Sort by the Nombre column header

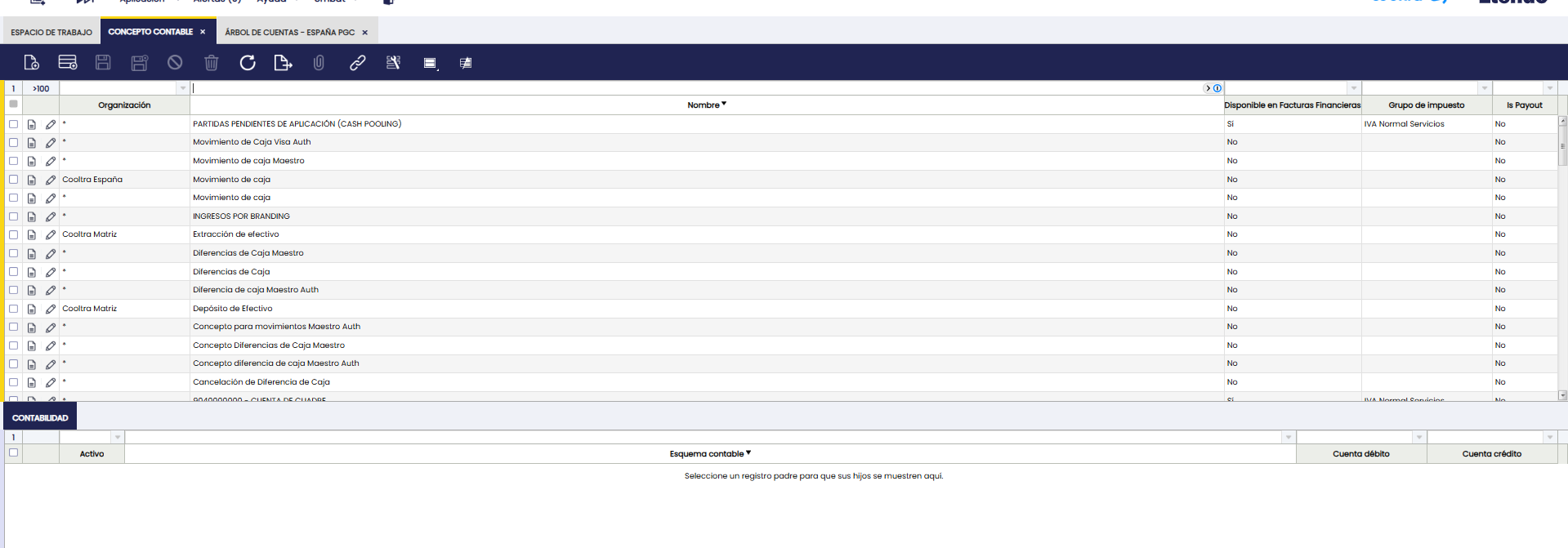tap(704, 105)
